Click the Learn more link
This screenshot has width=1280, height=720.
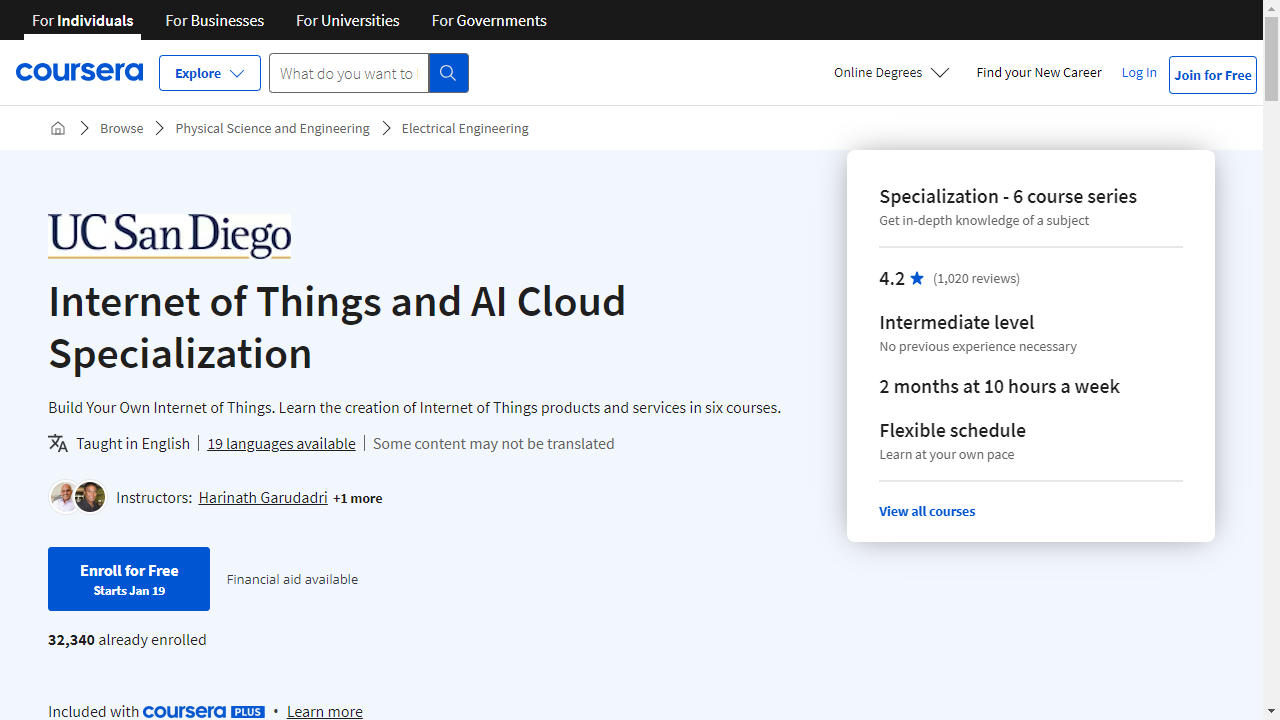325,712
